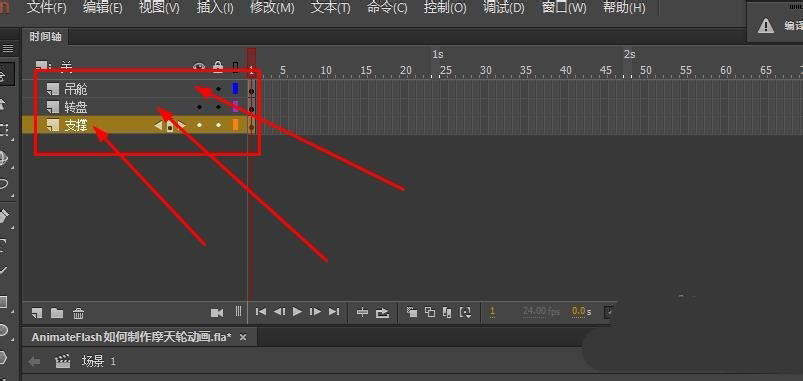Select 场景 1 in the edit bar
803x381 pixels.
[99, 362]
